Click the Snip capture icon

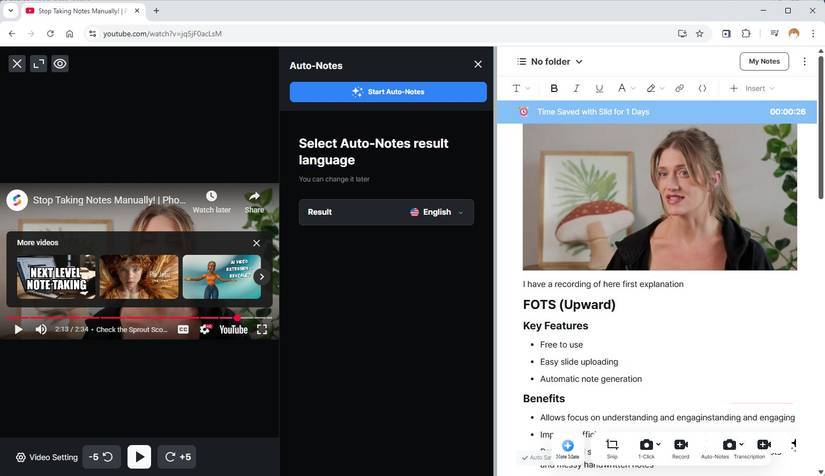[x=612, y=445]
